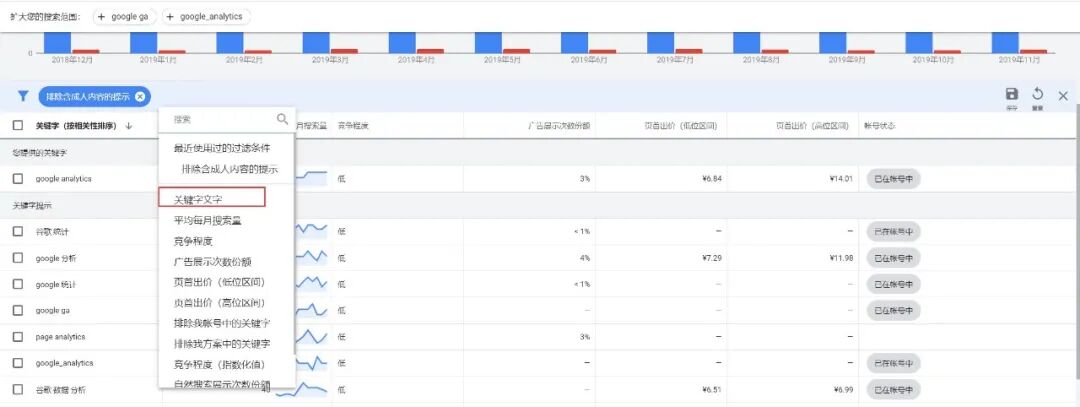This screenshot has height=407, width=1080.
Task: Click the 4% impression share value
Action: pyautogui.click(x=585, y=258)
